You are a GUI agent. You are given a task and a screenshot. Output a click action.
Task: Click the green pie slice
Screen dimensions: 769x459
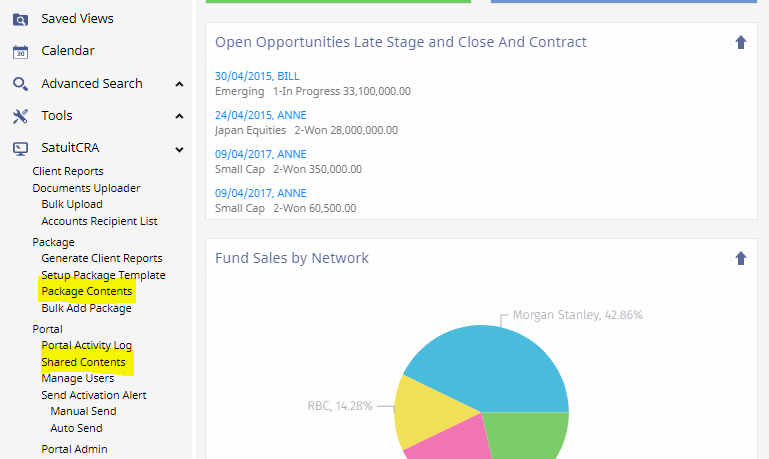[x=527, y=436]
